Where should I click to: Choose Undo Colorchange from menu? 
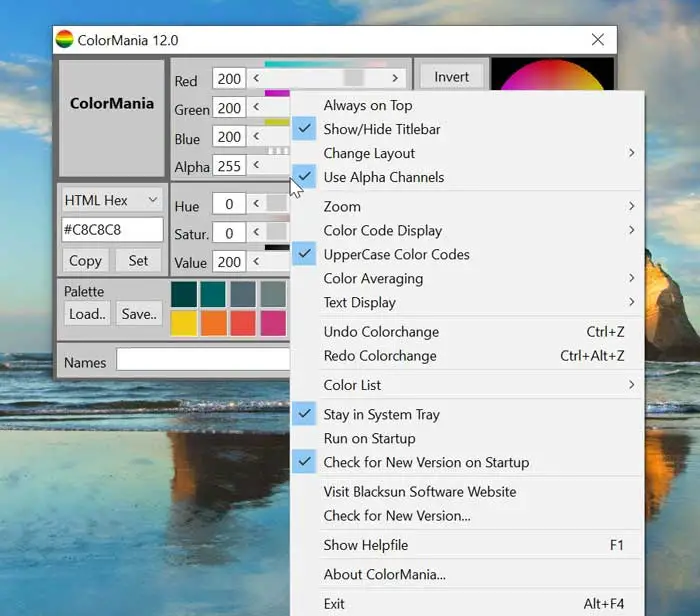(x=467, y=332)
